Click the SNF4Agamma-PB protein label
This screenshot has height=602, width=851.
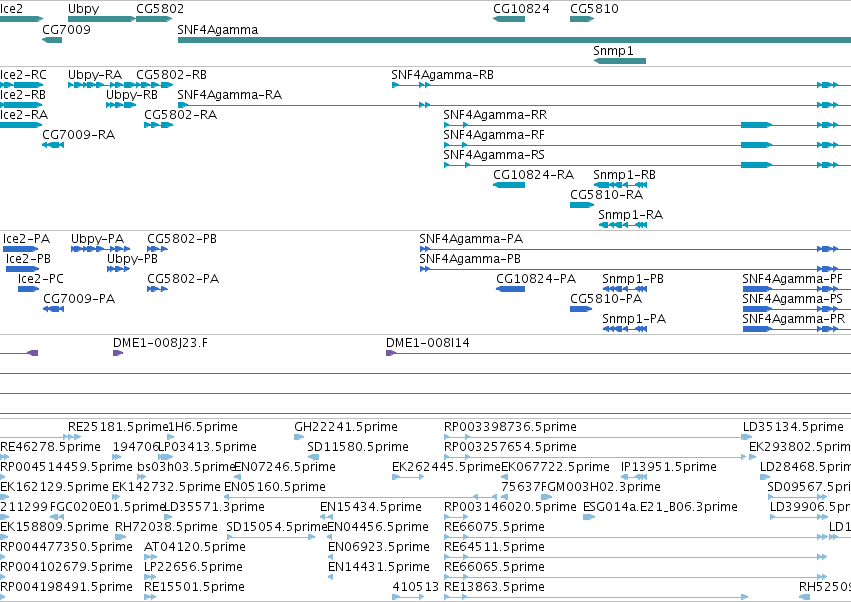coord(470,259)
